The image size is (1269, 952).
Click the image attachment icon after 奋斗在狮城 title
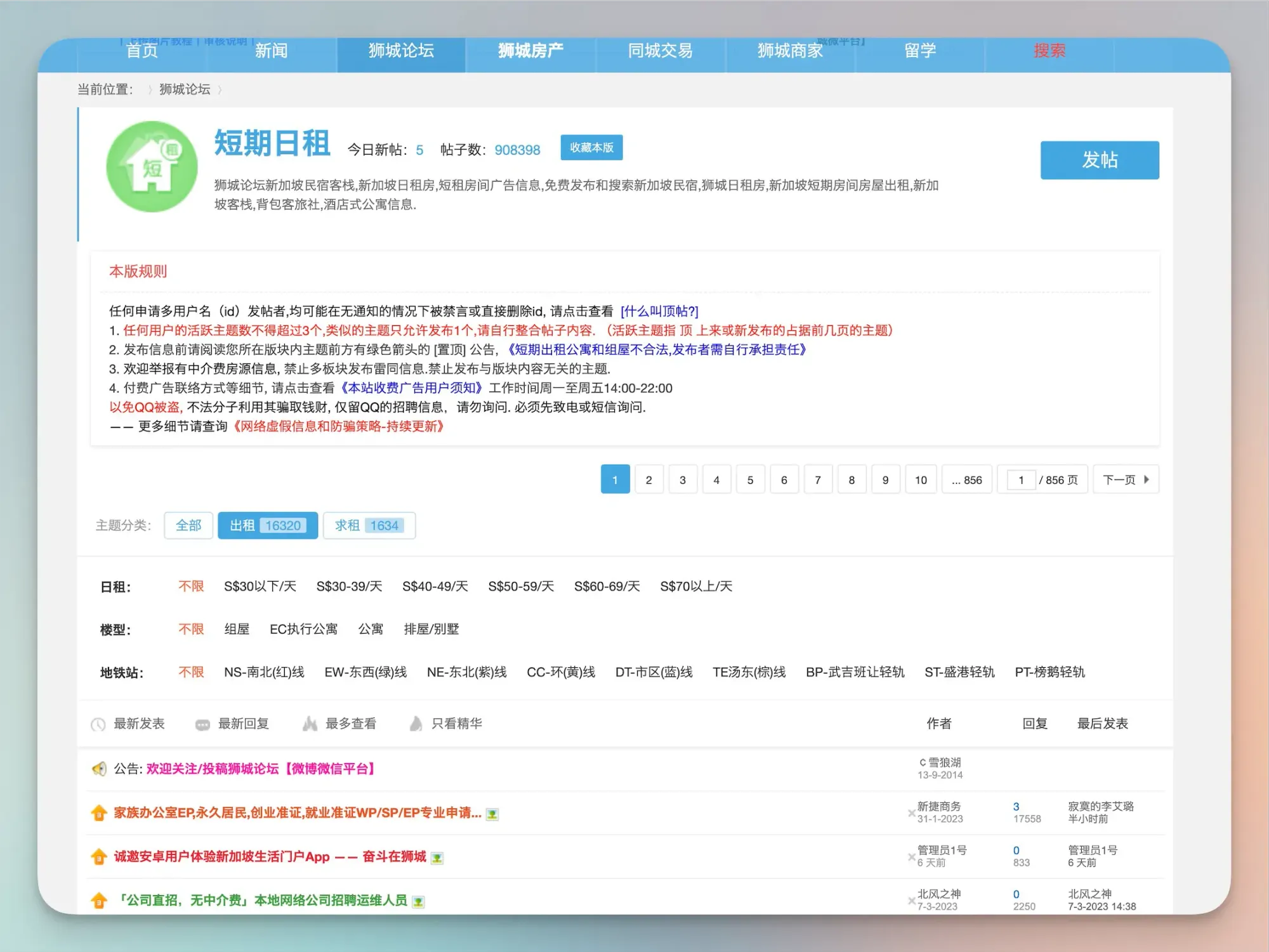(437, 858)
